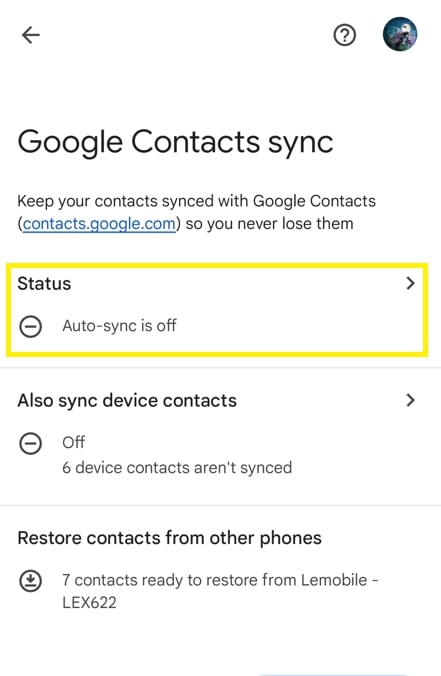
Task: Tap '7 contacts ready to restore' entry
Action: point(220,591)
